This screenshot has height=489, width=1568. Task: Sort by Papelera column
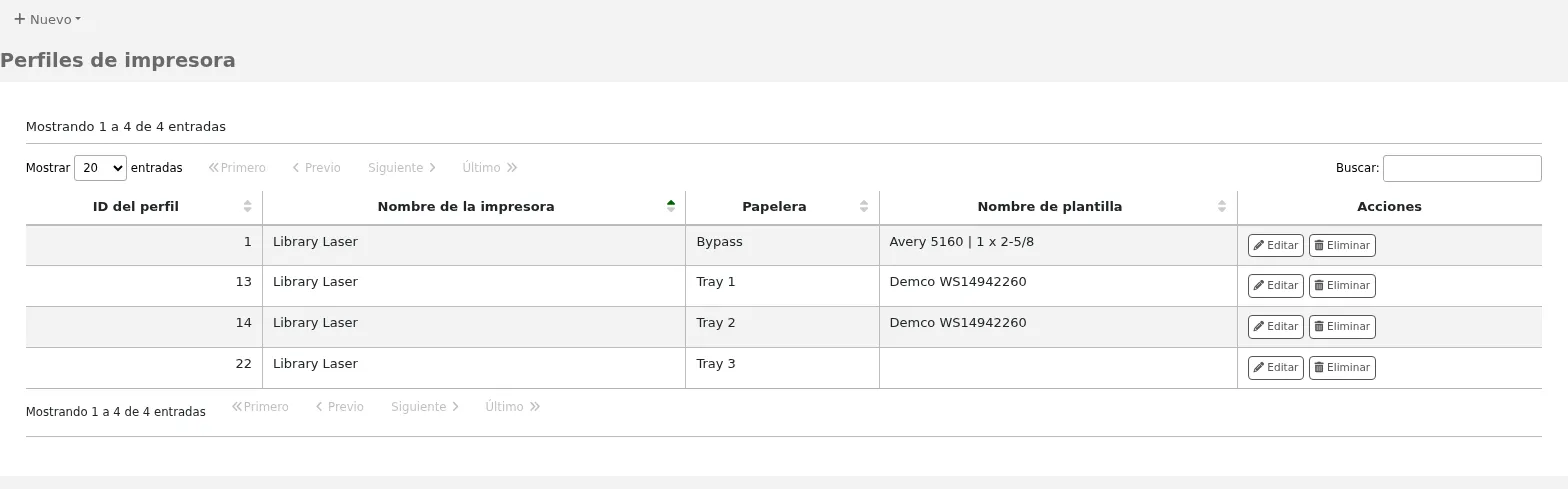click(x=782, y=207)
